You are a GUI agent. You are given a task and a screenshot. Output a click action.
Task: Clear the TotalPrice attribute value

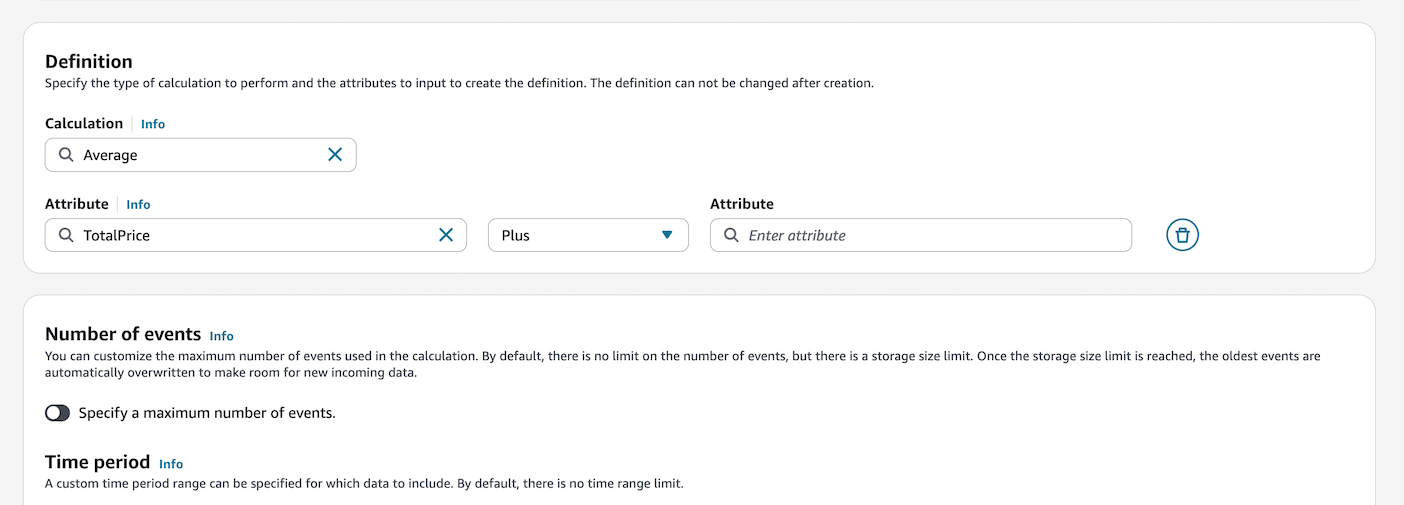click(446, 235)
